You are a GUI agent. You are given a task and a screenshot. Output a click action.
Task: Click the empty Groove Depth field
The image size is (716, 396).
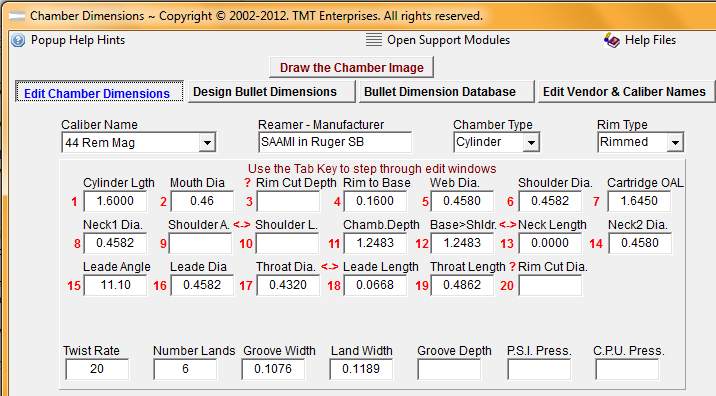(449, 370)
